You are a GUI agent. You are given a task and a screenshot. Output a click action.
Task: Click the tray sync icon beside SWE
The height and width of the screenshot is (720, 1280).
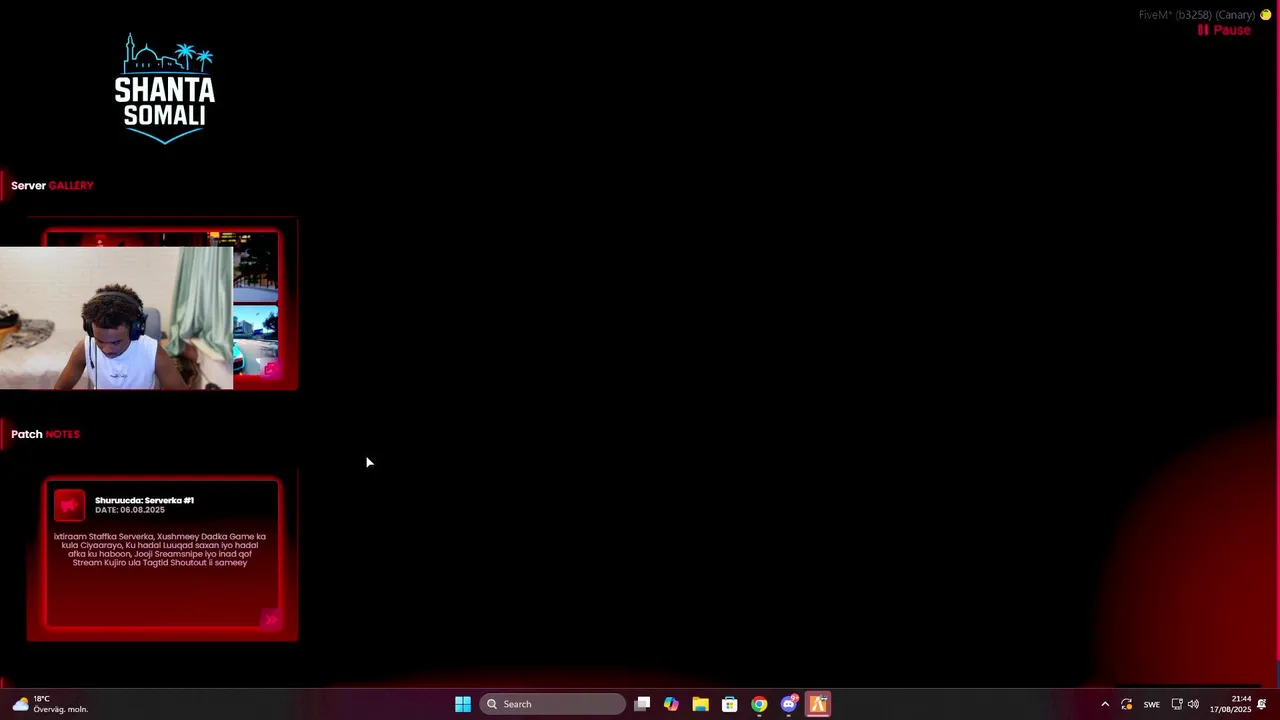click(1127, 704)
